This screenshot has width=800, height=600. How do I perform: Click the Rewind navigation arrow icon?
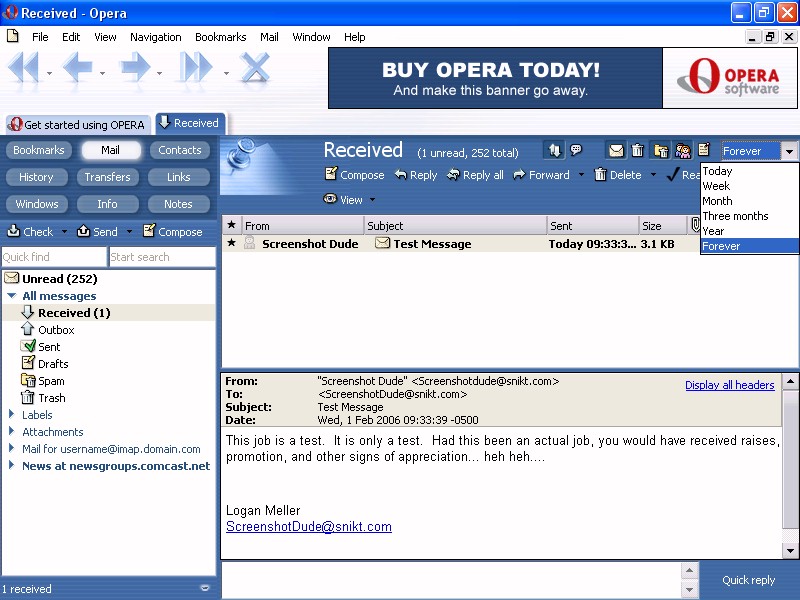pyautogui.click(x=23, y=66)
